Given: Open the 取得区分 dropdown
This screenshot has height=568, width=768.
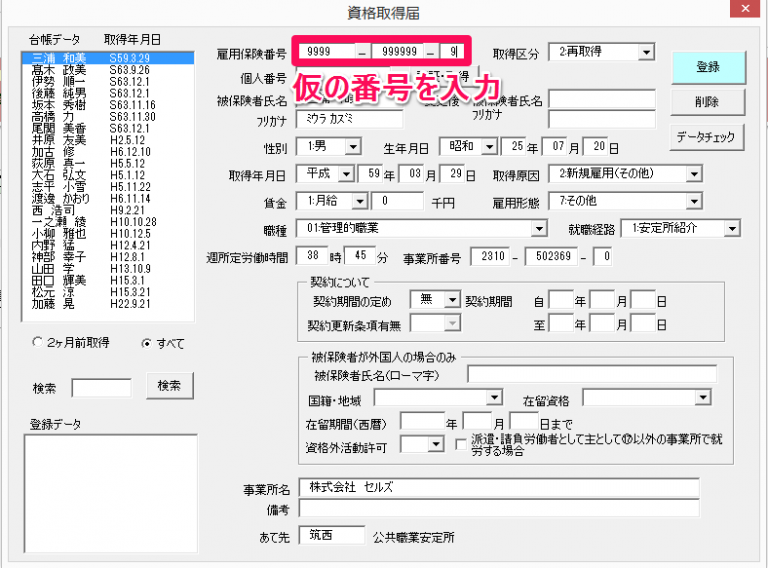Looking at the screenshot, I should [x=647, y=52].
